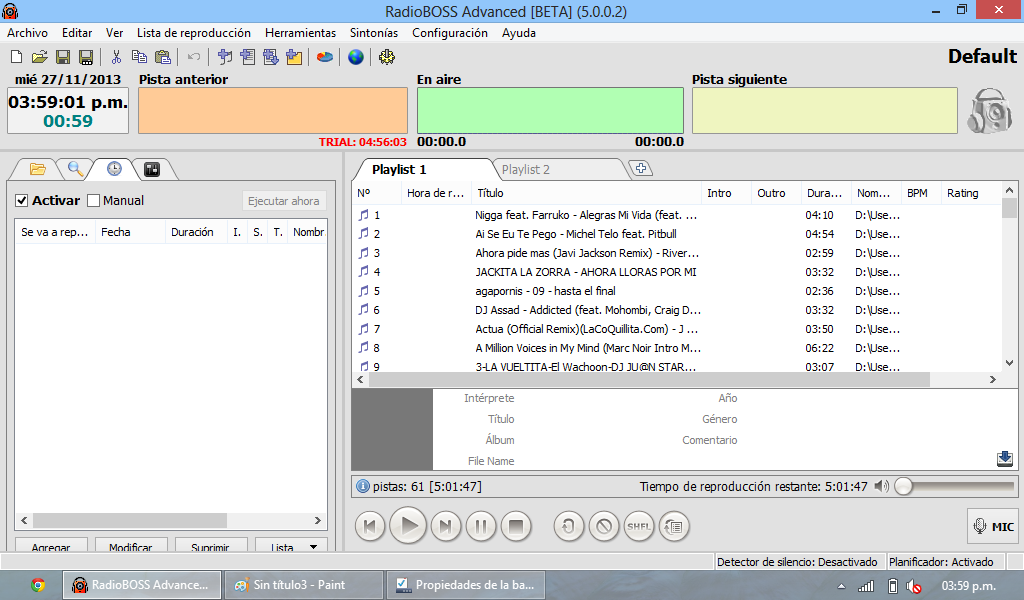
Task: Open Chrome from the Windows taskbar
Action: tap(38, 585)
